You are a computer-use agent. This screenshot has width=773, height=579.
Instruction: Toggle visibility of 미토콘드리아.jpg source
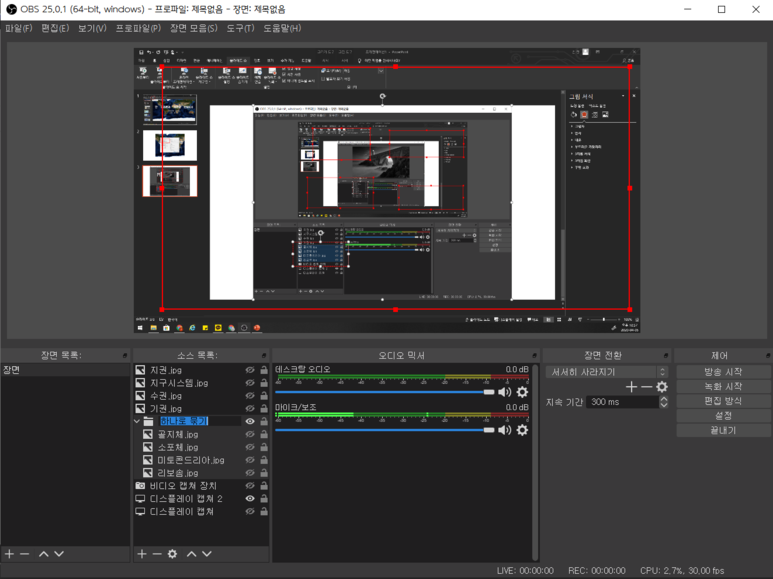point(250,460)
